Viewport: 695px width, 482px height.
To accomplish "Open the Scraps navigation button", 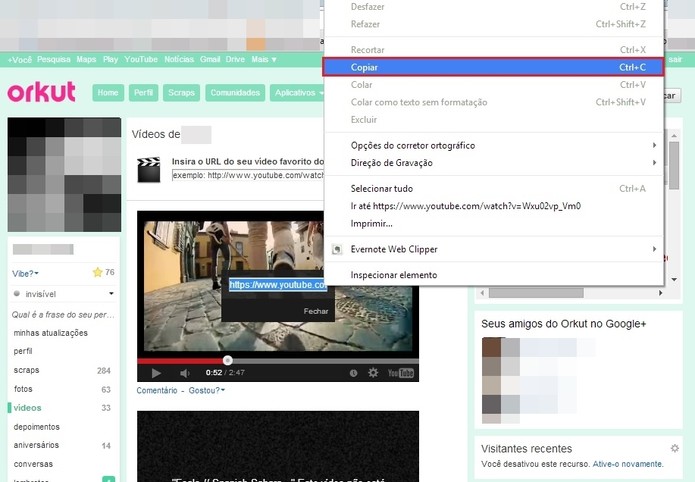I will pos(181,93).
